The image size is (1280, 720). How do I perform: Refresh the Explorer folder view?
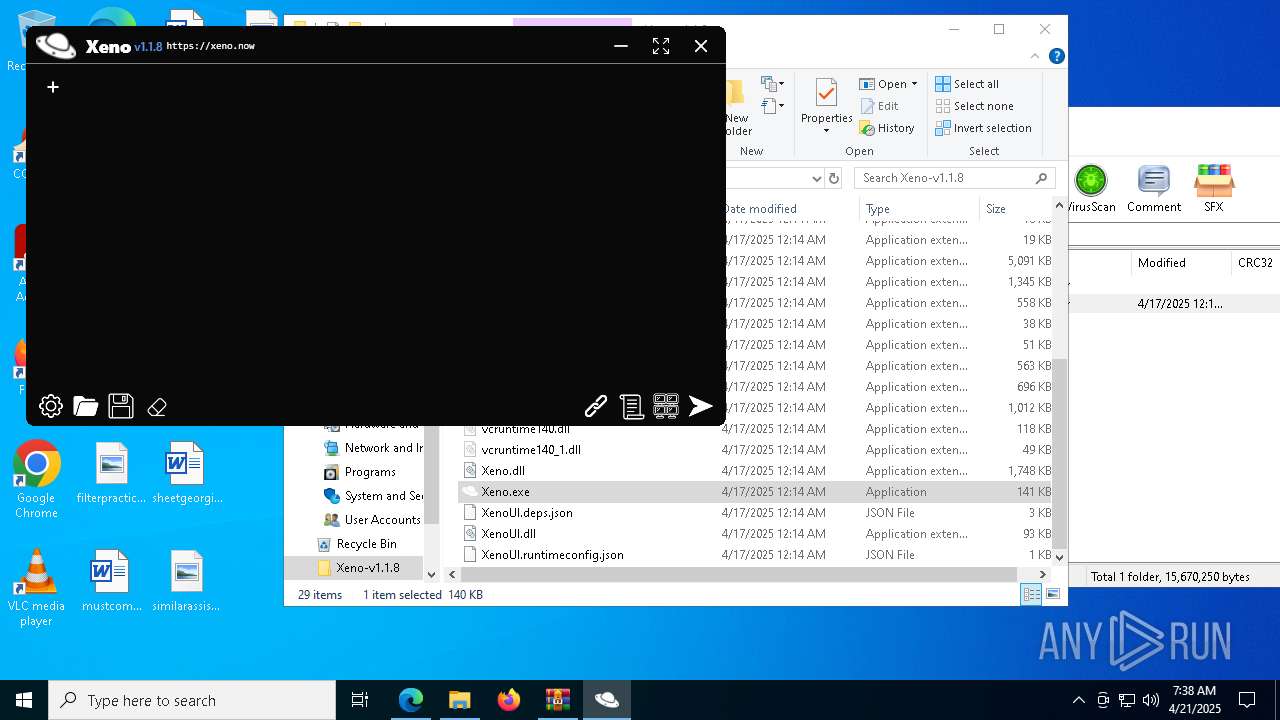pos(834,178)
